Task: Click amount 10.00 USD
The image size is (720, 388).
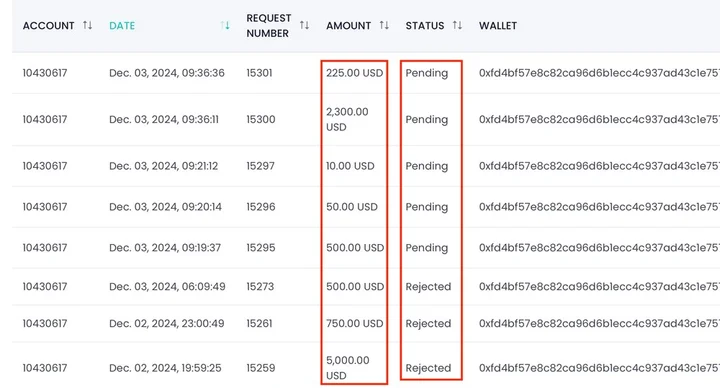Action: (350, 166)
